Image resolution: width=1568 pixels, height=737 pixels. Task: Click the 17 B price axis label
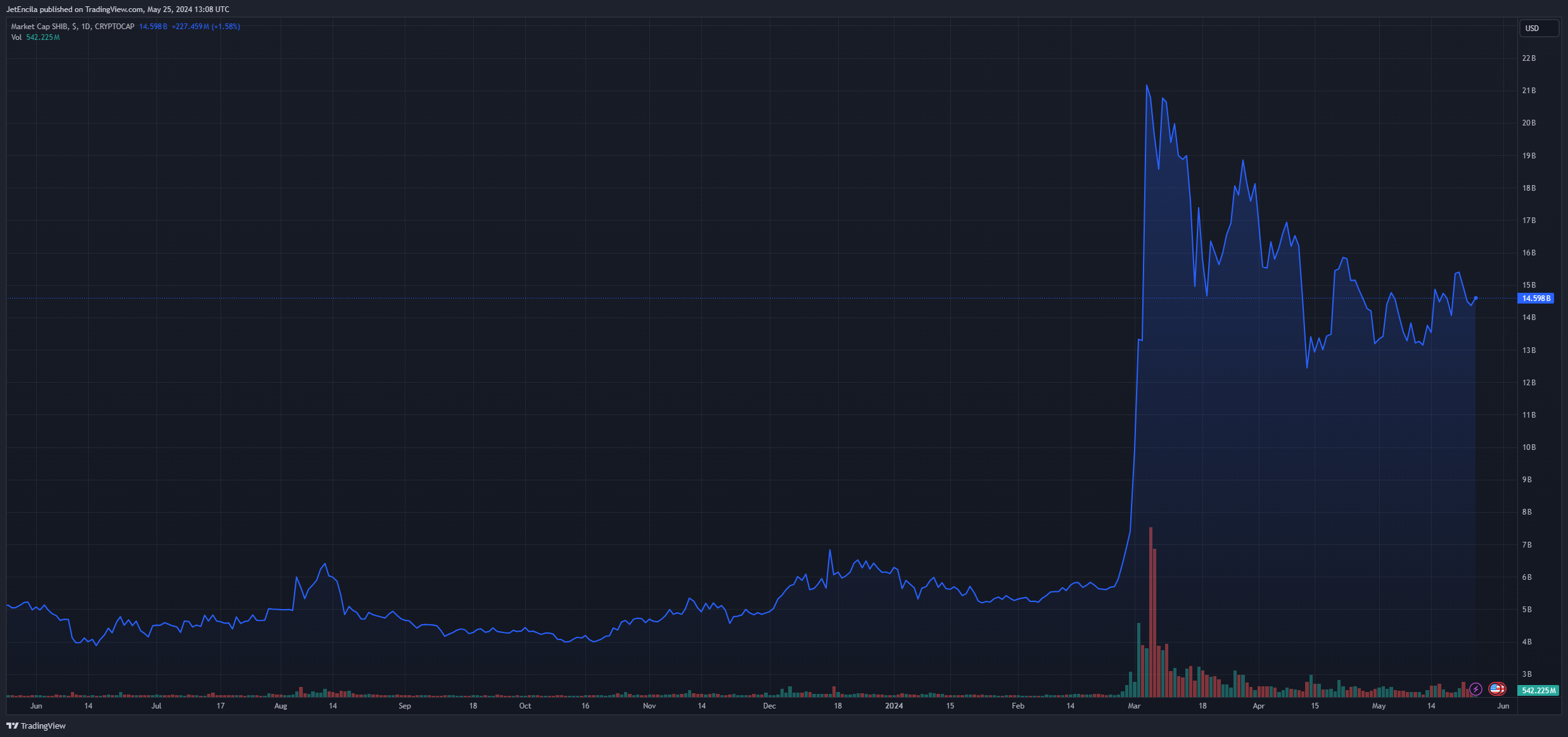1529,221
